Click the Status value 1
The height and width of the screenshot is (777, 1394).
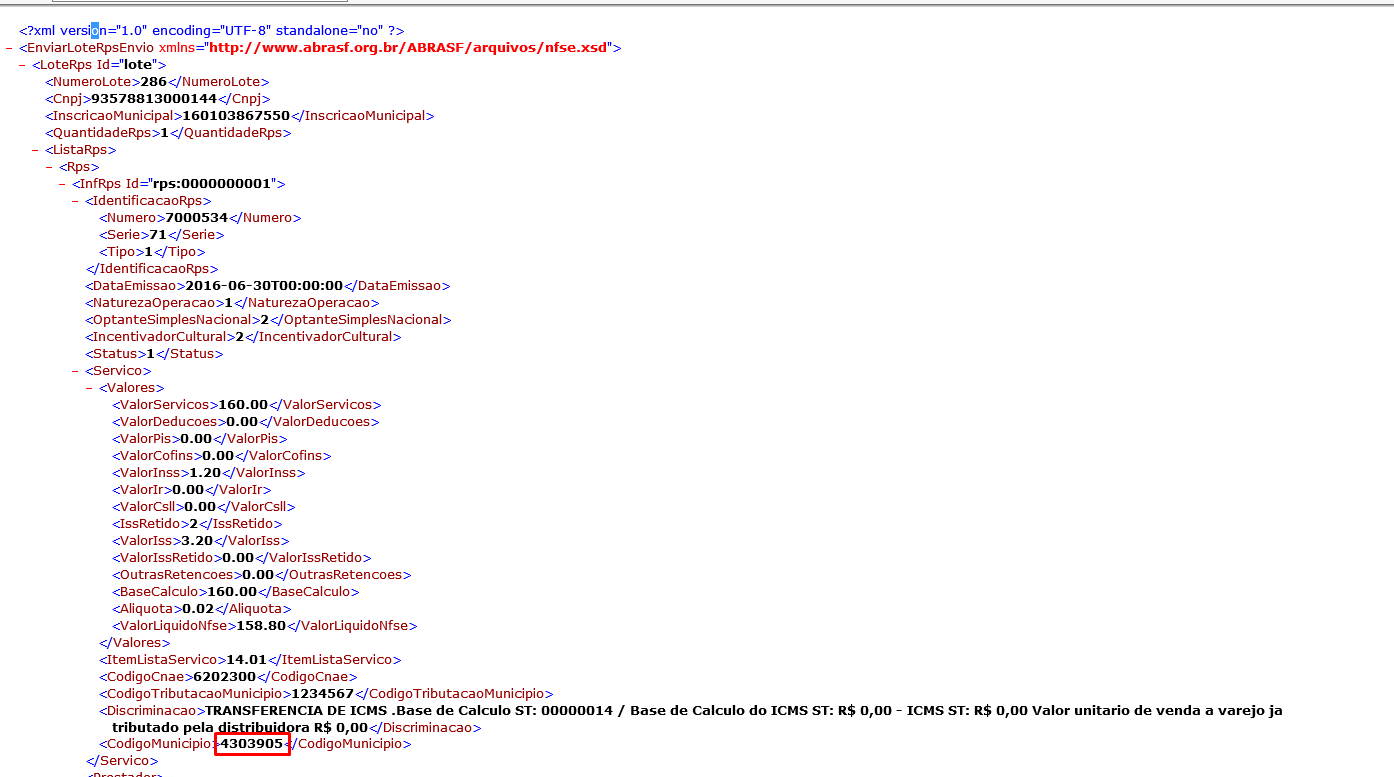coord(151,354)
